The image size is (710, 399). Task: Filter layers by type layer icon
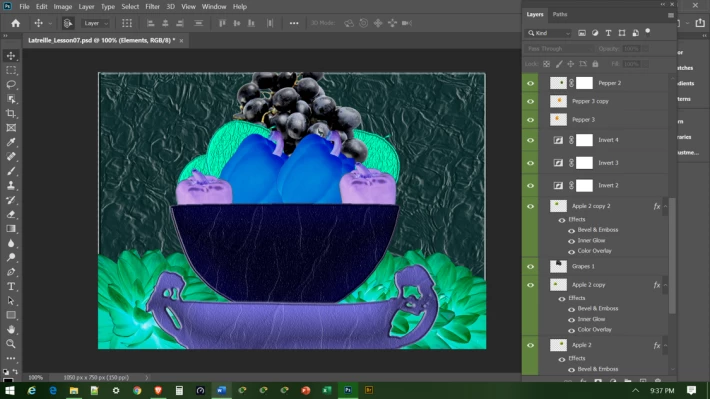coord(608,33)
